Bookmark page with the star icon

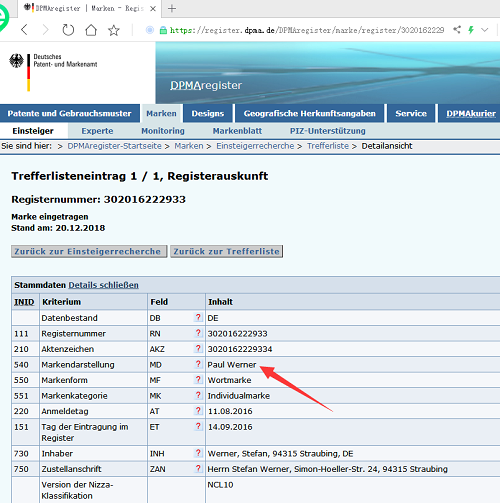tap(114, 30)
